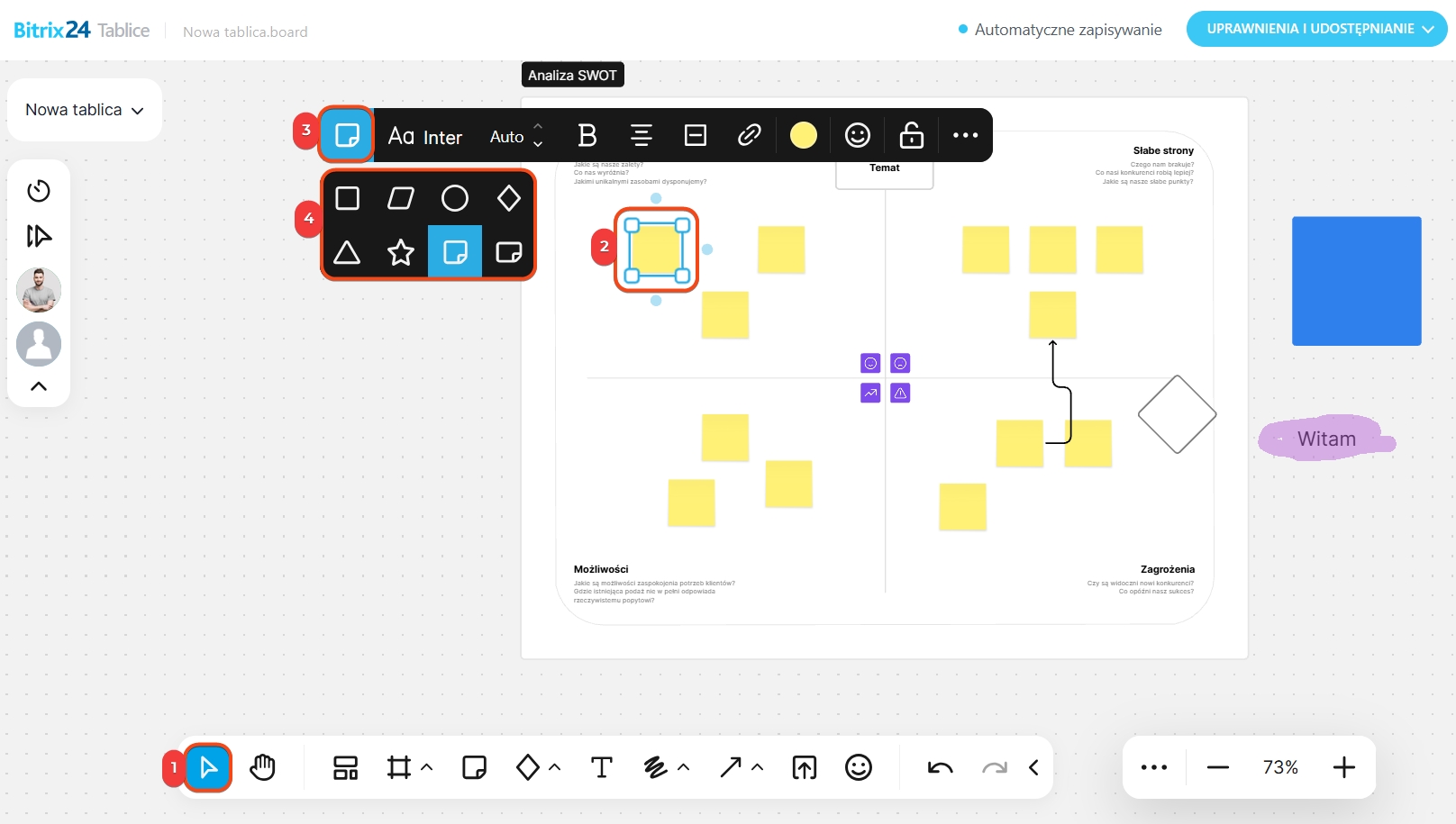Image resolution: width=1456 pixels, height=824 pixels.
Task: Zoom in with the plus button
Action: pos(1343,767)
